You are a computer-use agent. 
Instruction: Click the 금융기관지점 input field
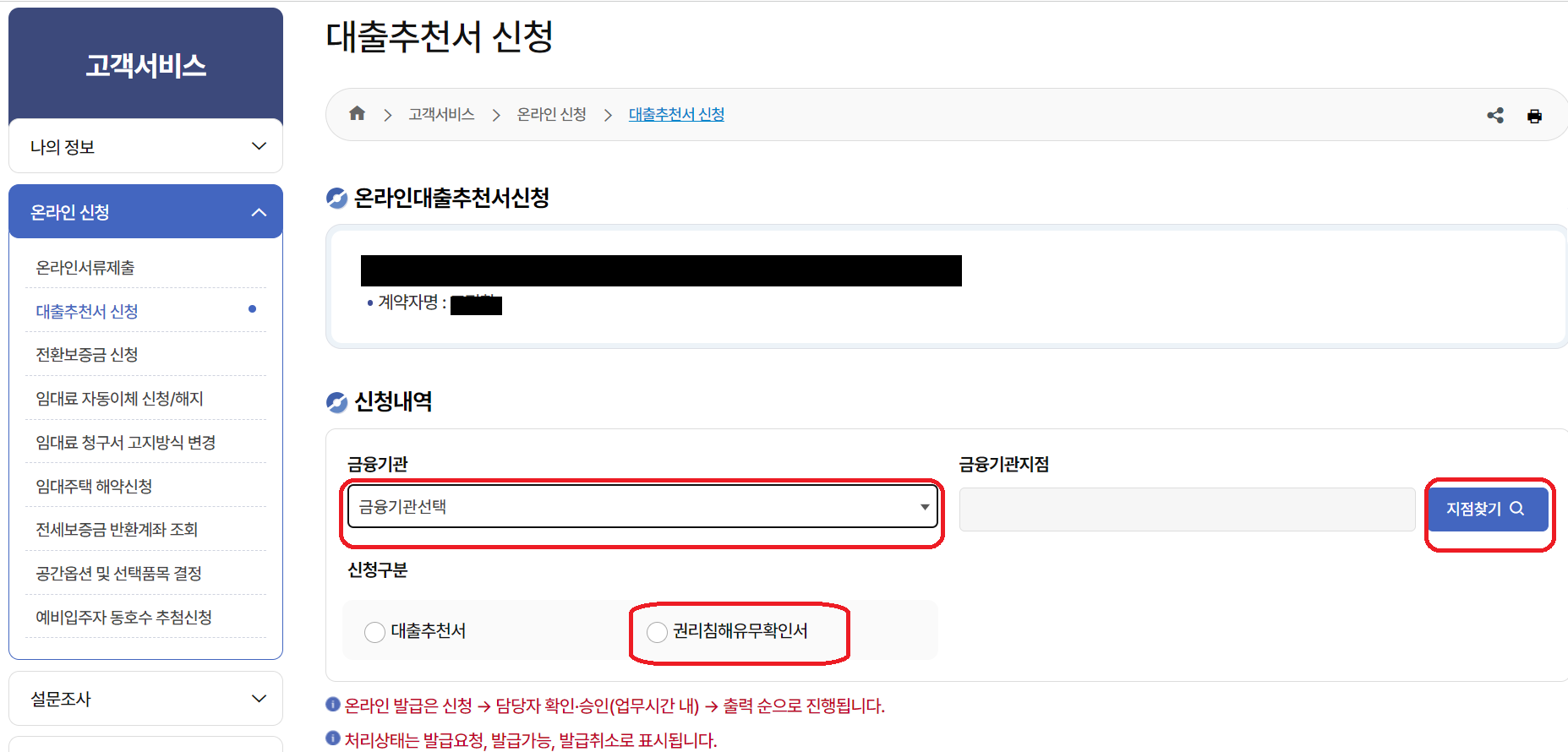[1187, 509]
